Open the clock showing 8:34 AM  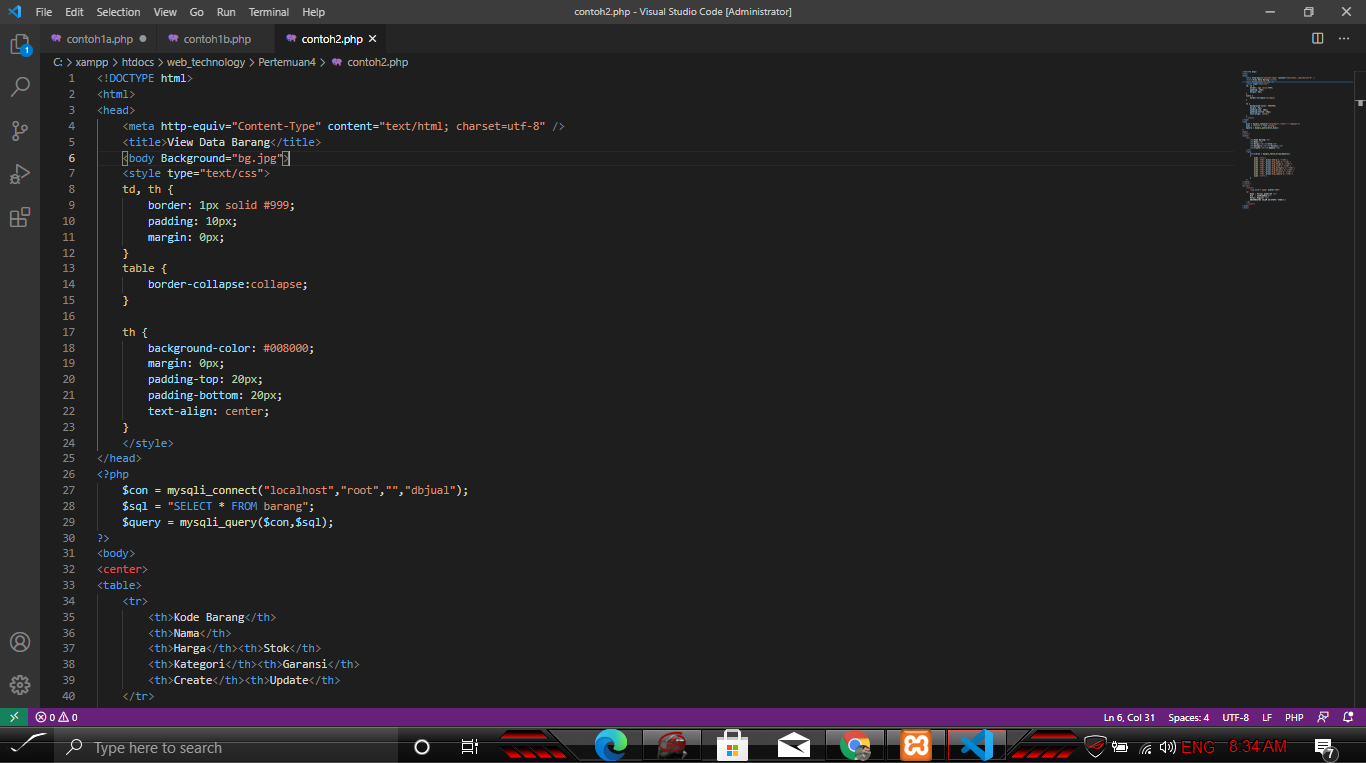click(x=1258, y=747)
